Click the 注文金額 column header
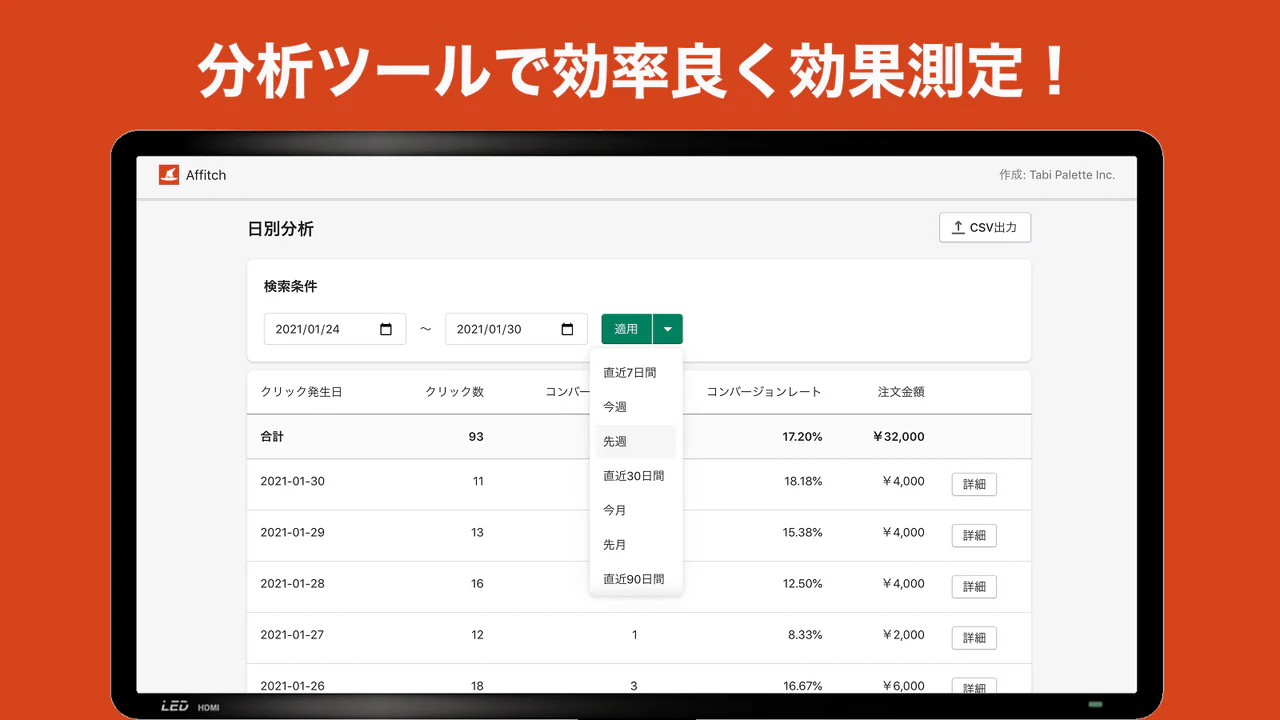 coord(901,392)
